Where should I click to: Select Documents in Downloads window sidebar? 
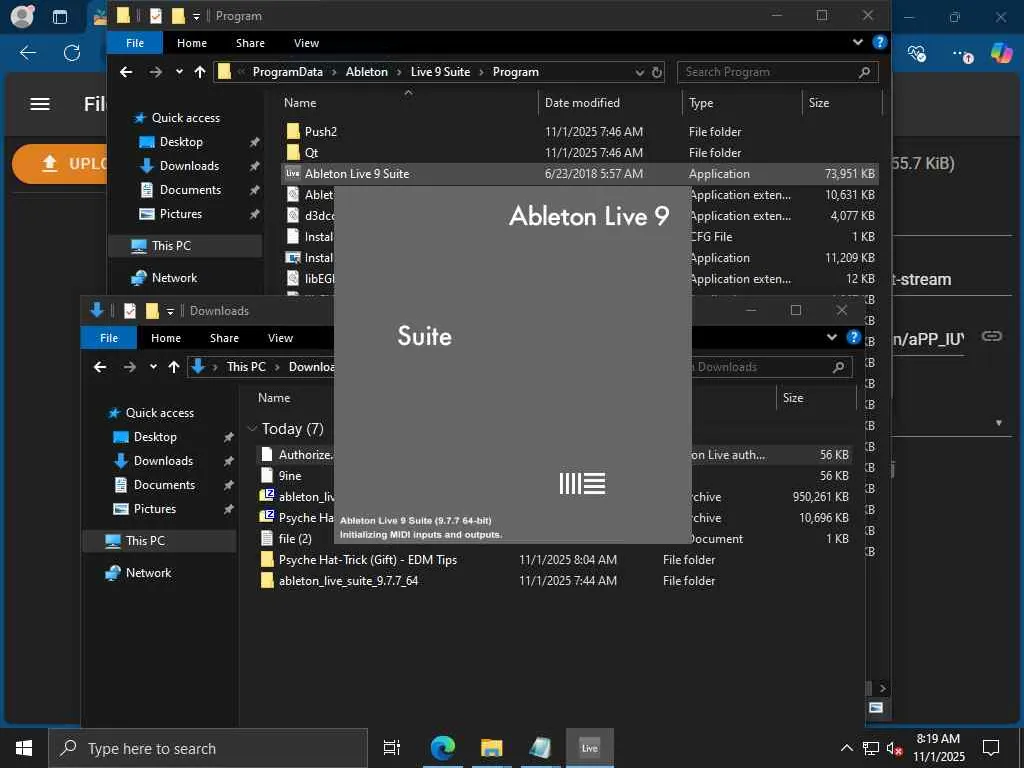coord(164,485)
